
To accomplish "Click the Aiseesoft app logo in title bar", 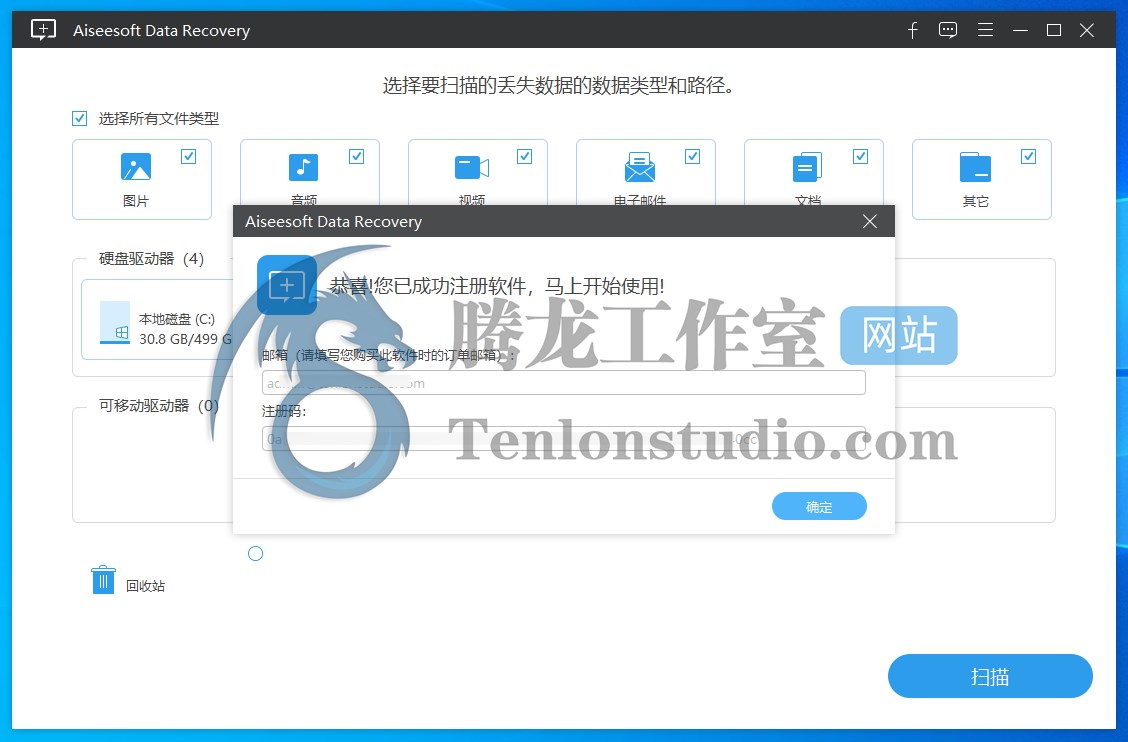I will coord(43,30).
